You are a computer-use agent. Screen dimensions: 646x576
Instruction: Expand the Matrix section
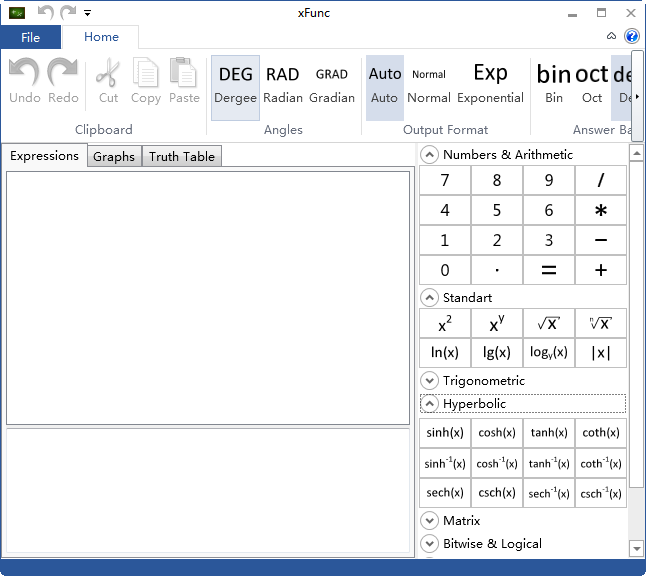[430, 521]
